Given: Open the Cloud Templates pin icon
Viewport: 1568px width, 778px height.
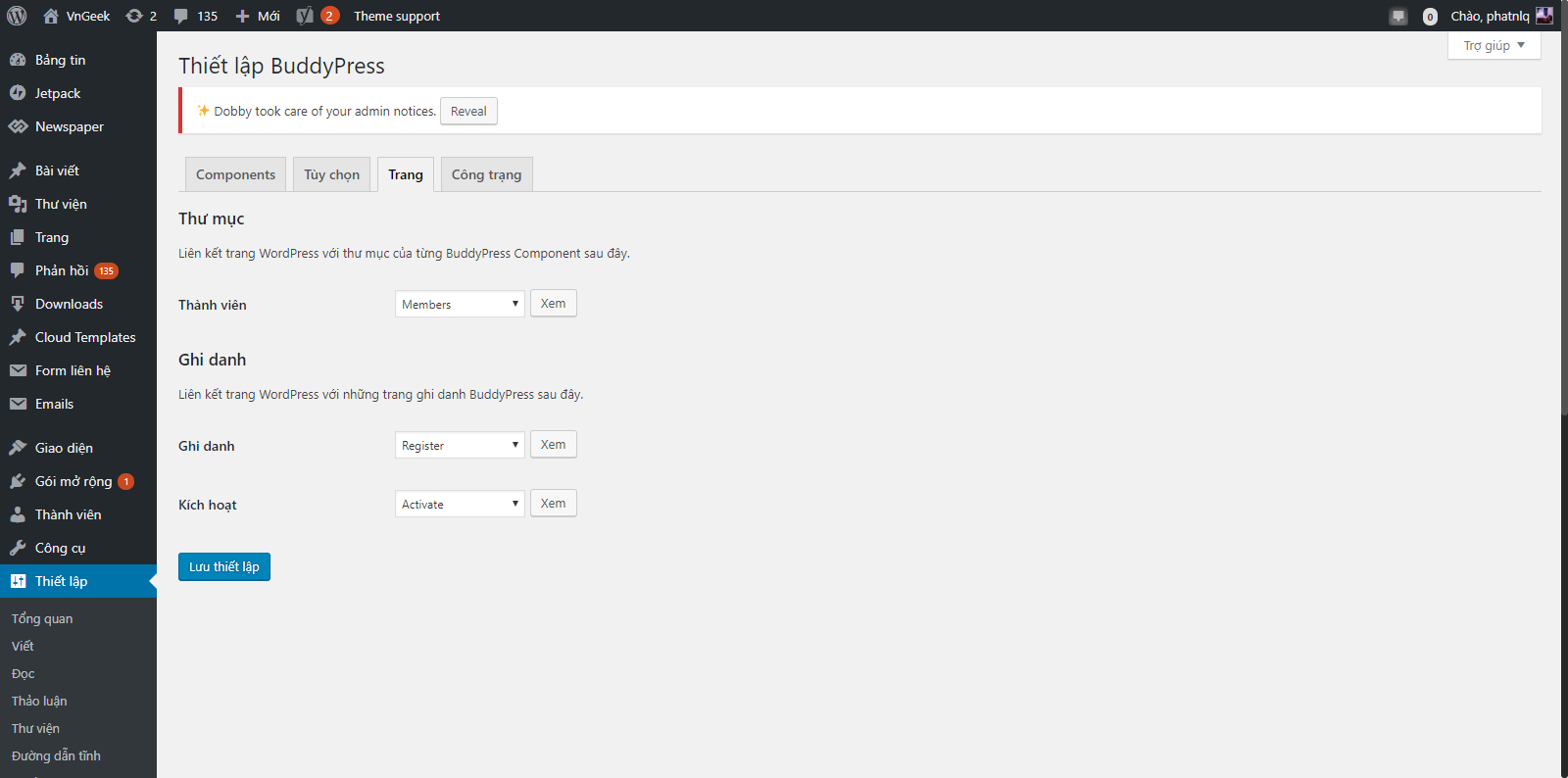Looking at the screenshot, I should tap(18, 337).
